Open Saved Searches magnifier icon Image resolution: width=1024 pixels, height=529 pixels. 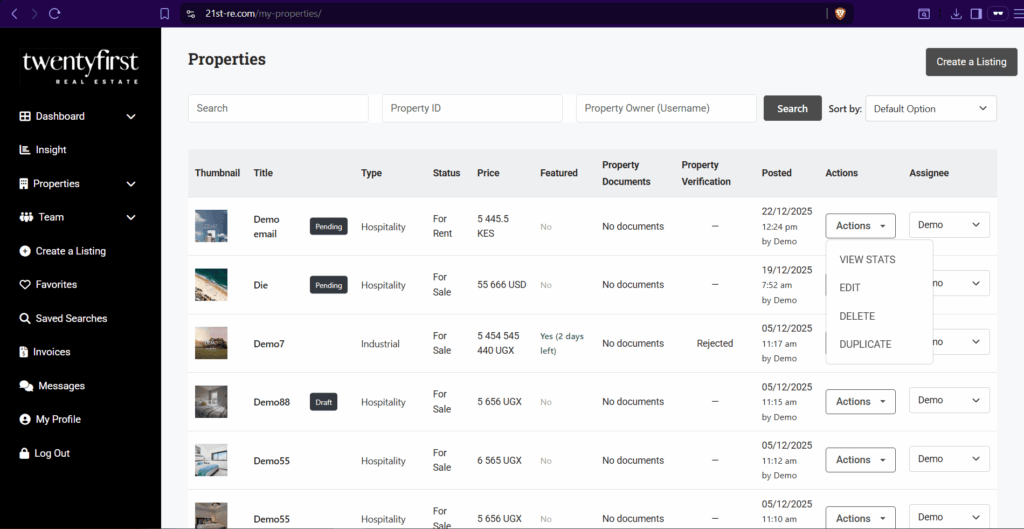pos(25,319)
